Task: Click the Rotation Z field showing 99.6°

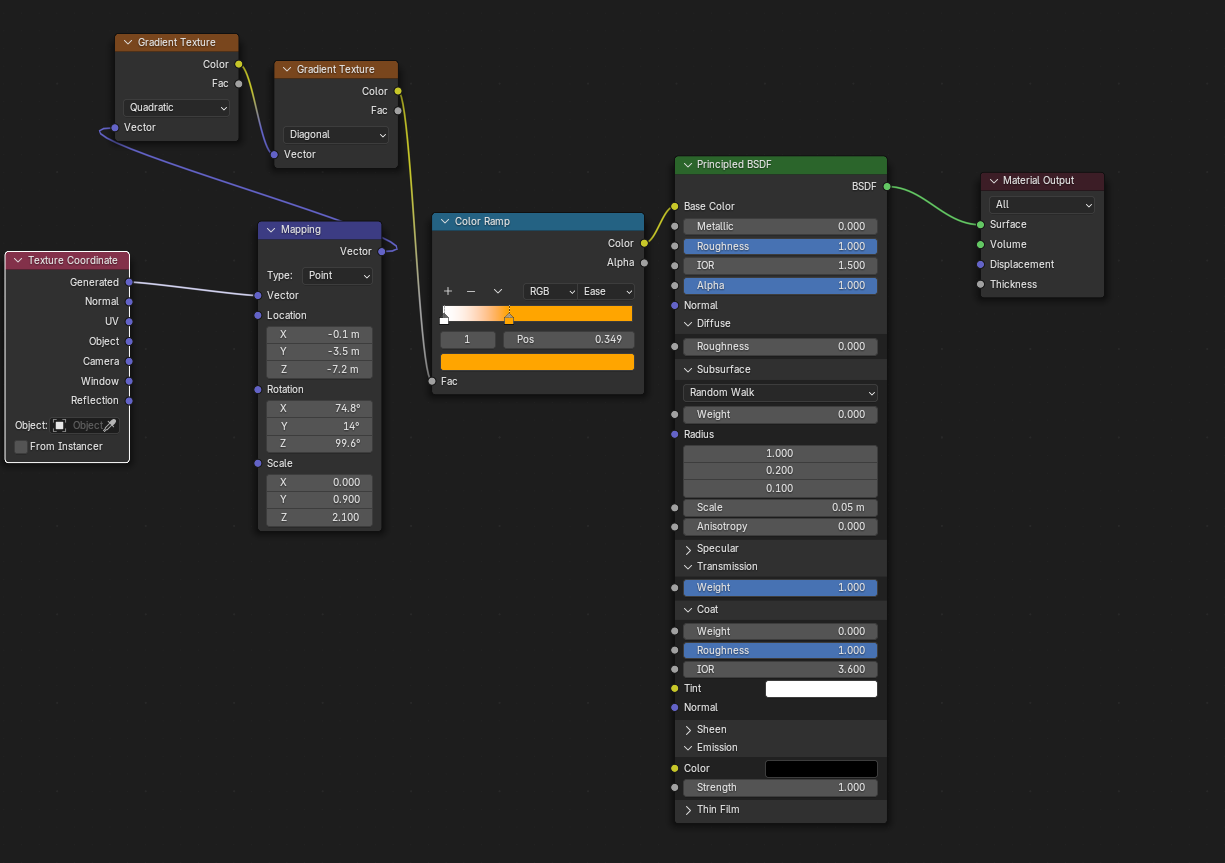Action: (x=319, y=444)
